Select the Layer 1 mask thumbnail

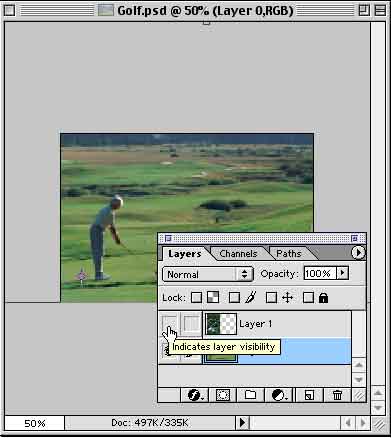point(229,324)
